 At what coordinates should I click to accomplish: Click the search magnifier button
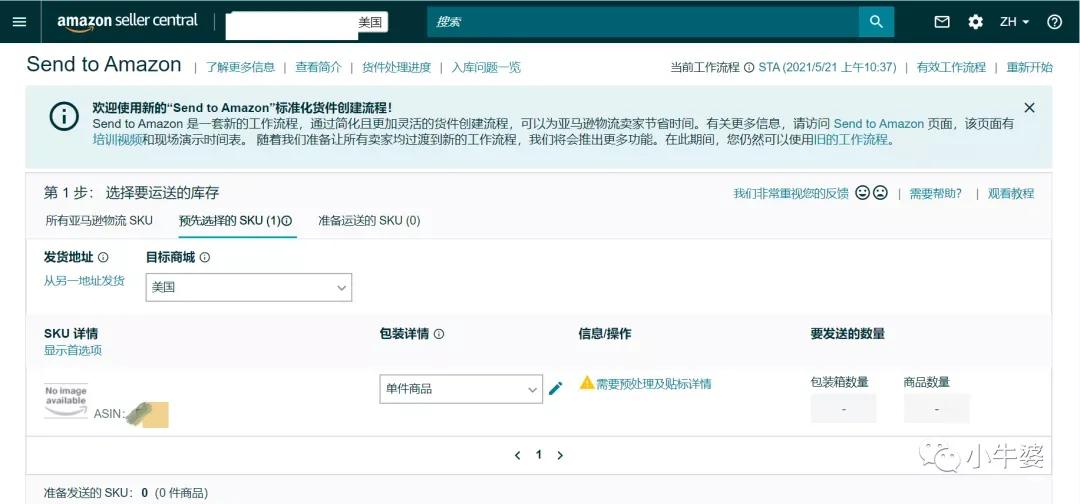pos(876,21)
